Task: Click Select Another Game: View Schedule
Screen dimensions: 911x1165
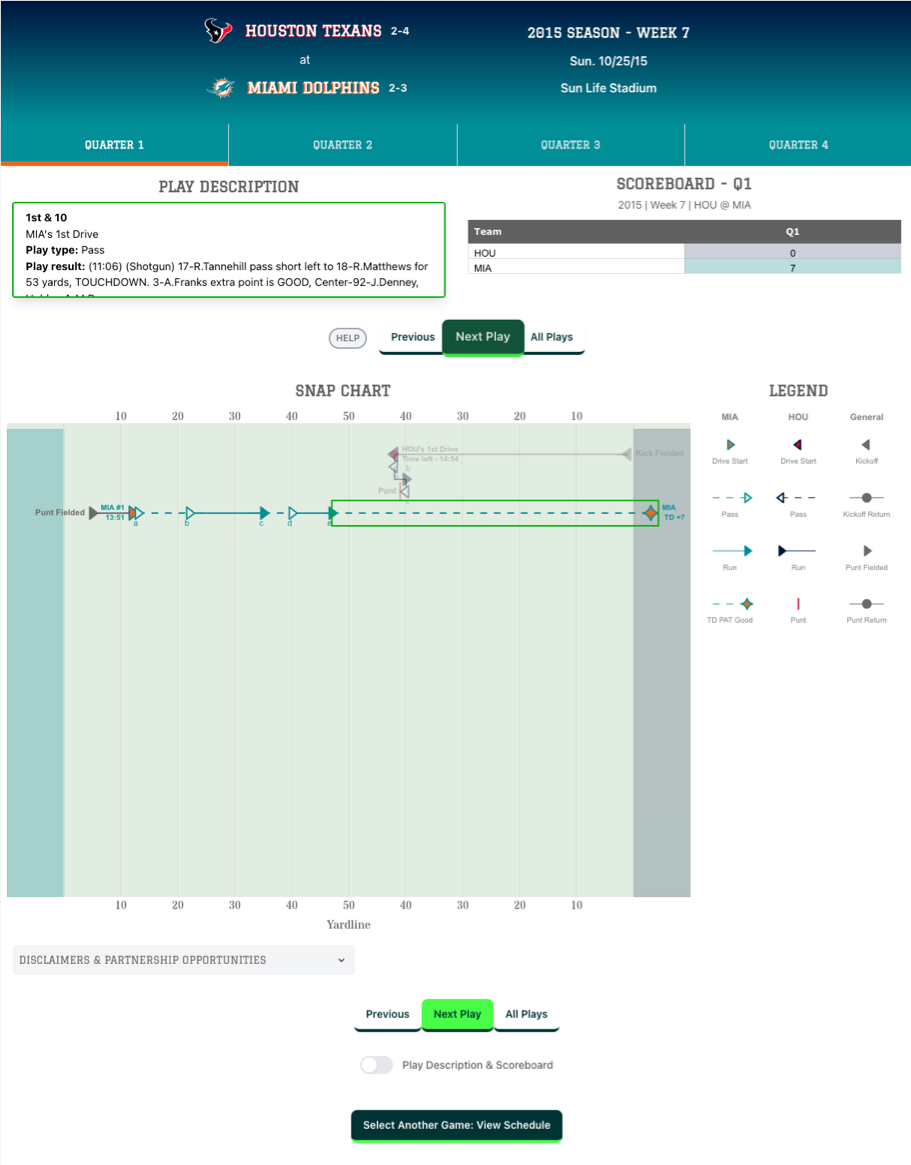Action: pyautogui.click(x=457, y=1125)
